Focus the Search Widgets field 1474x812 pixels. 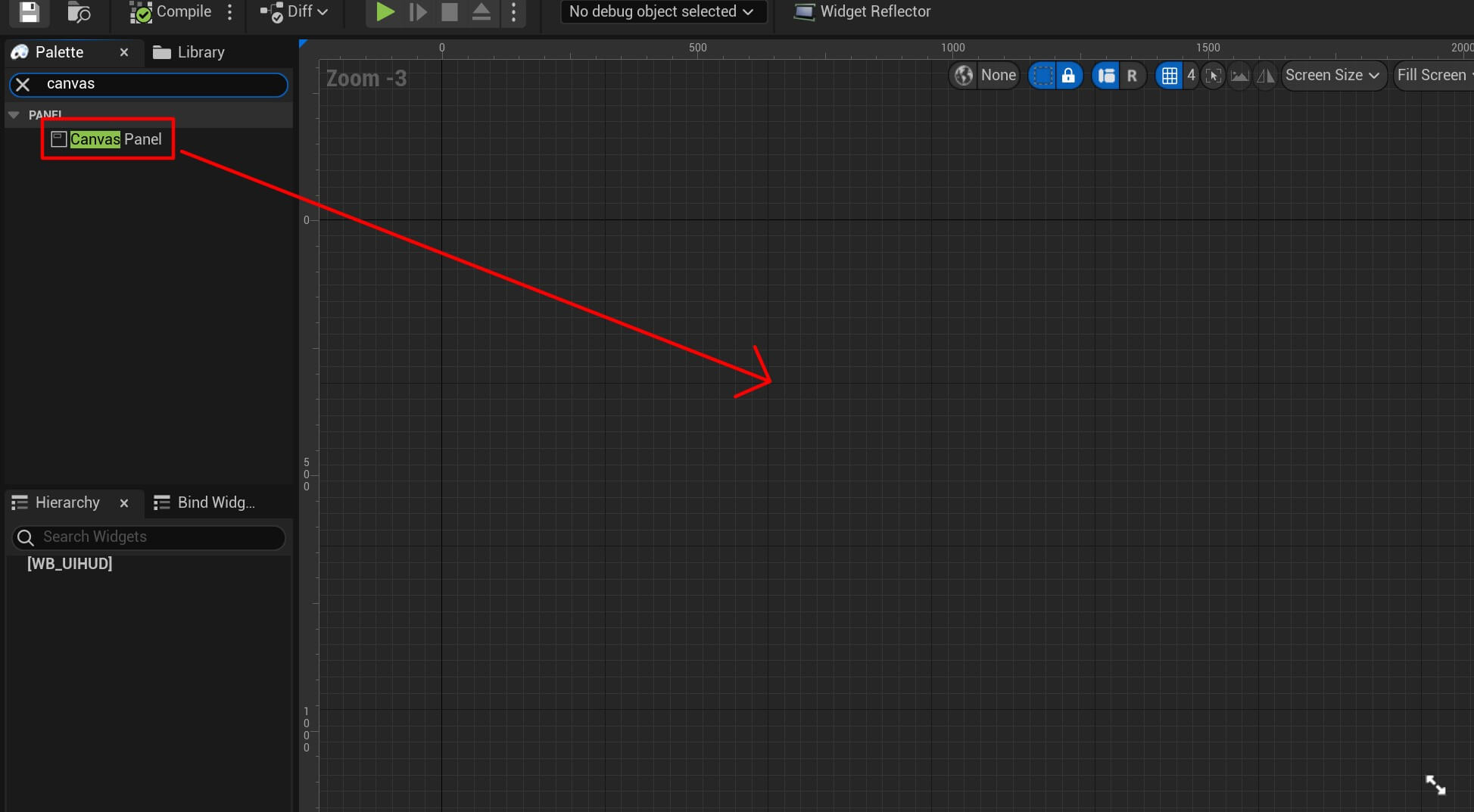149,537
